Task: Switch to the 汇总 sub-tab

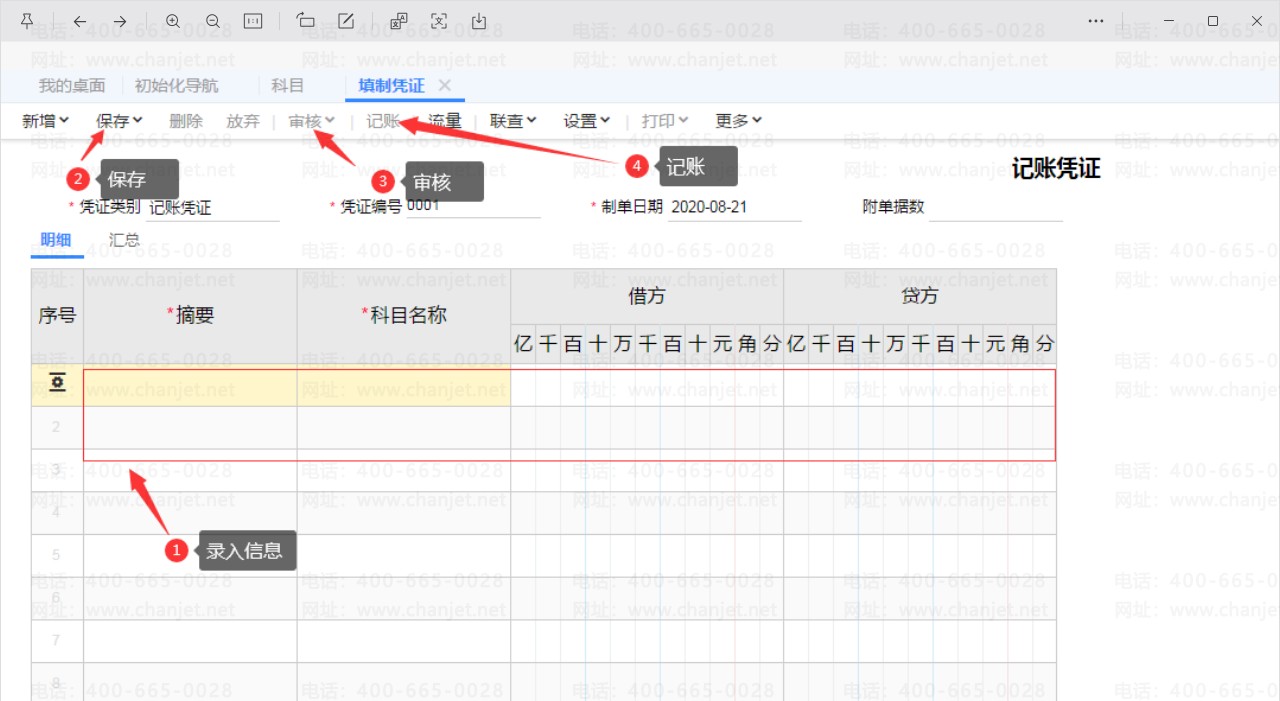Action: [124, 240]
